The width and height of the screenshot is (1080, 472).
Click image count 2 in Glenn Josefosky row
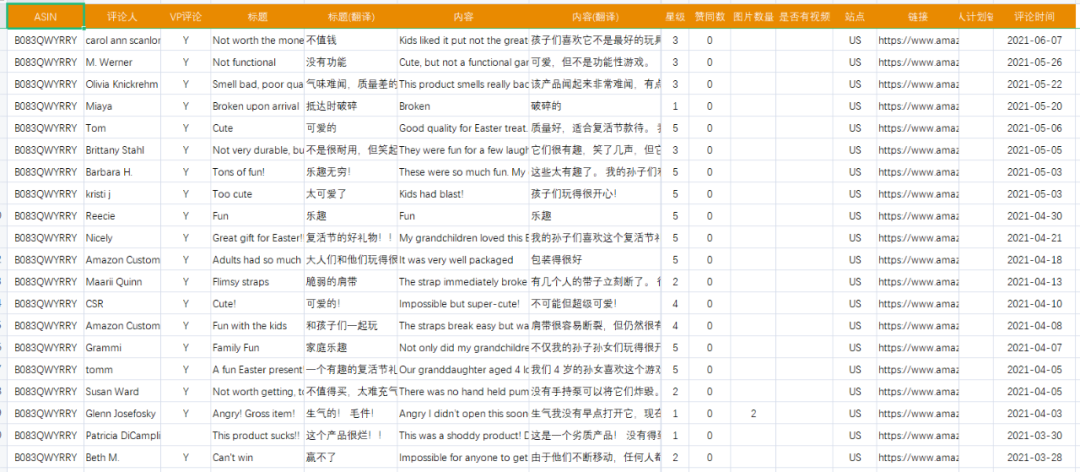753,413
